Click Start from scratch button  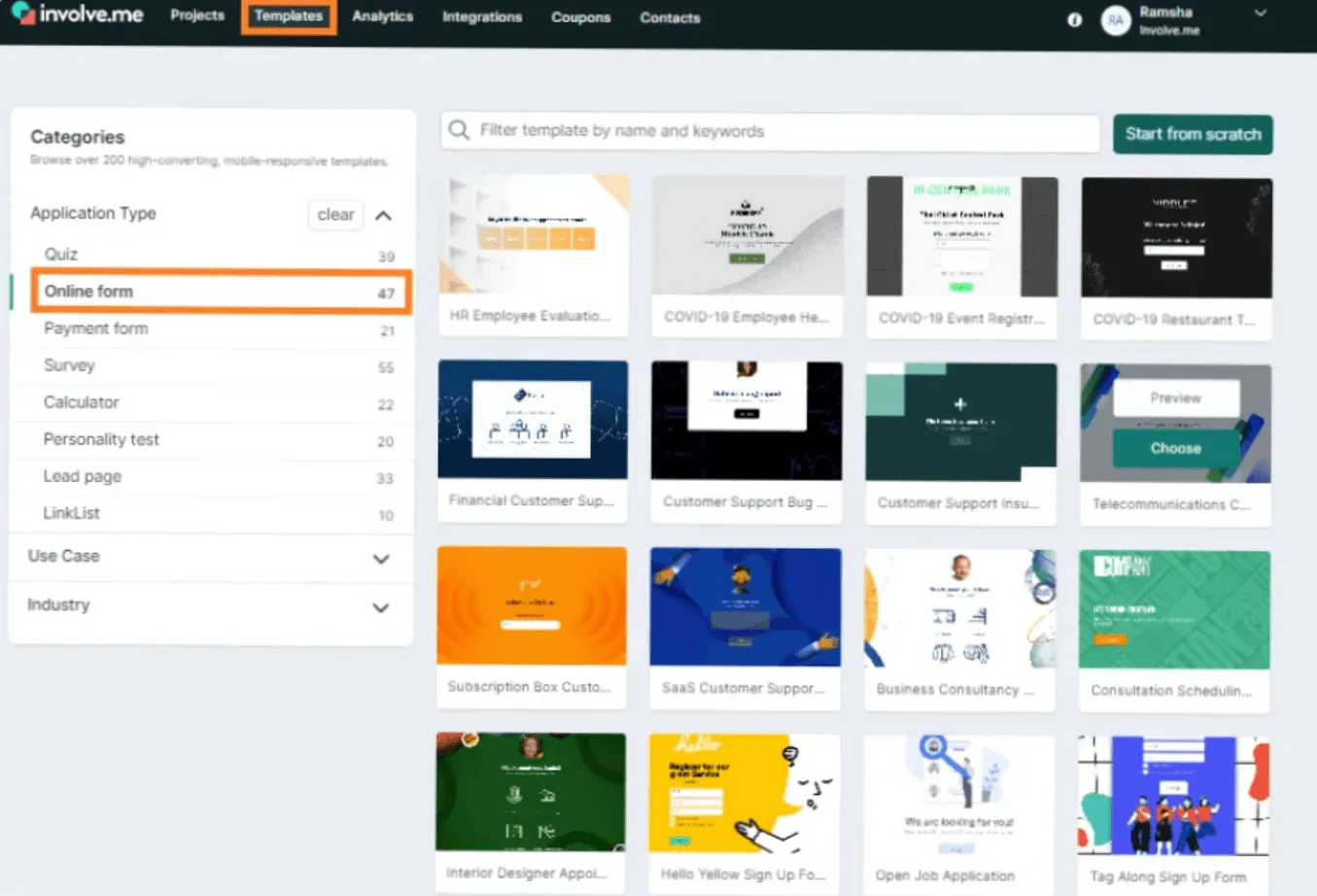tap(1193, 134)
